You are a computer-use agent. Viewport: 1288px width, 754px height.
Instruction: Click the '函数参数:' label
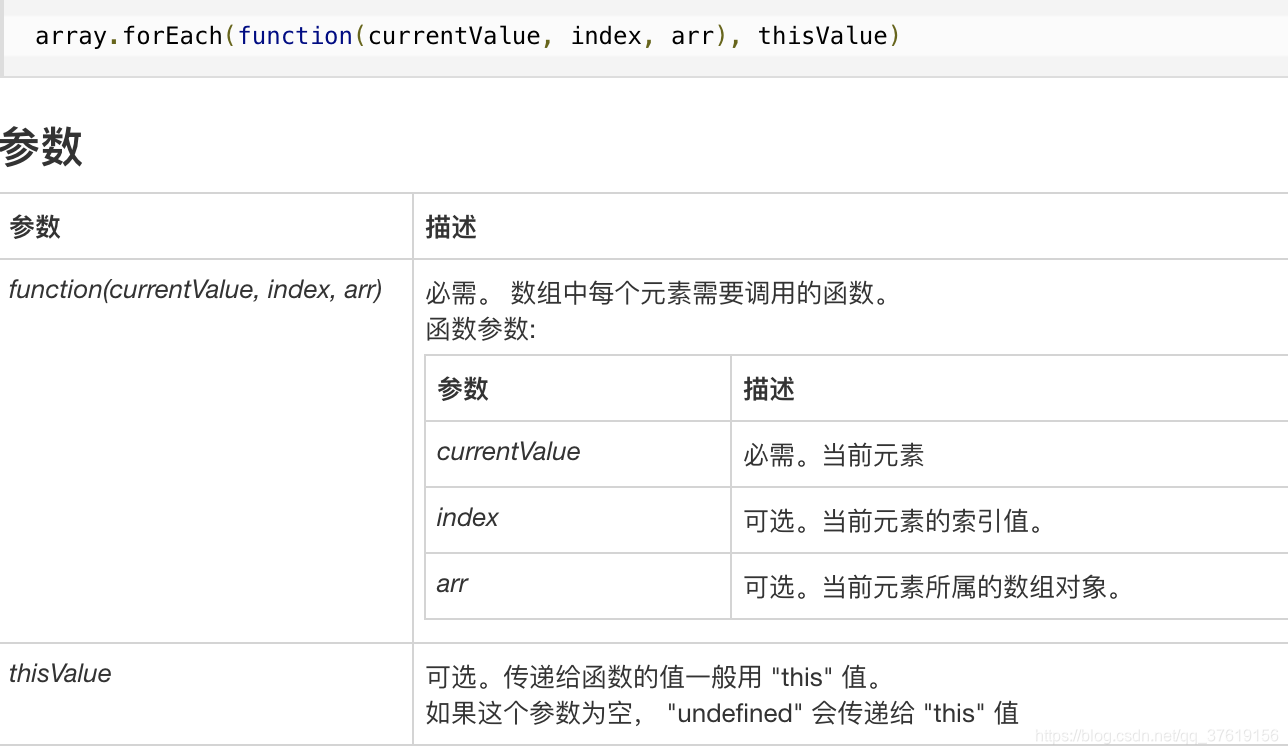coord(481,329)
